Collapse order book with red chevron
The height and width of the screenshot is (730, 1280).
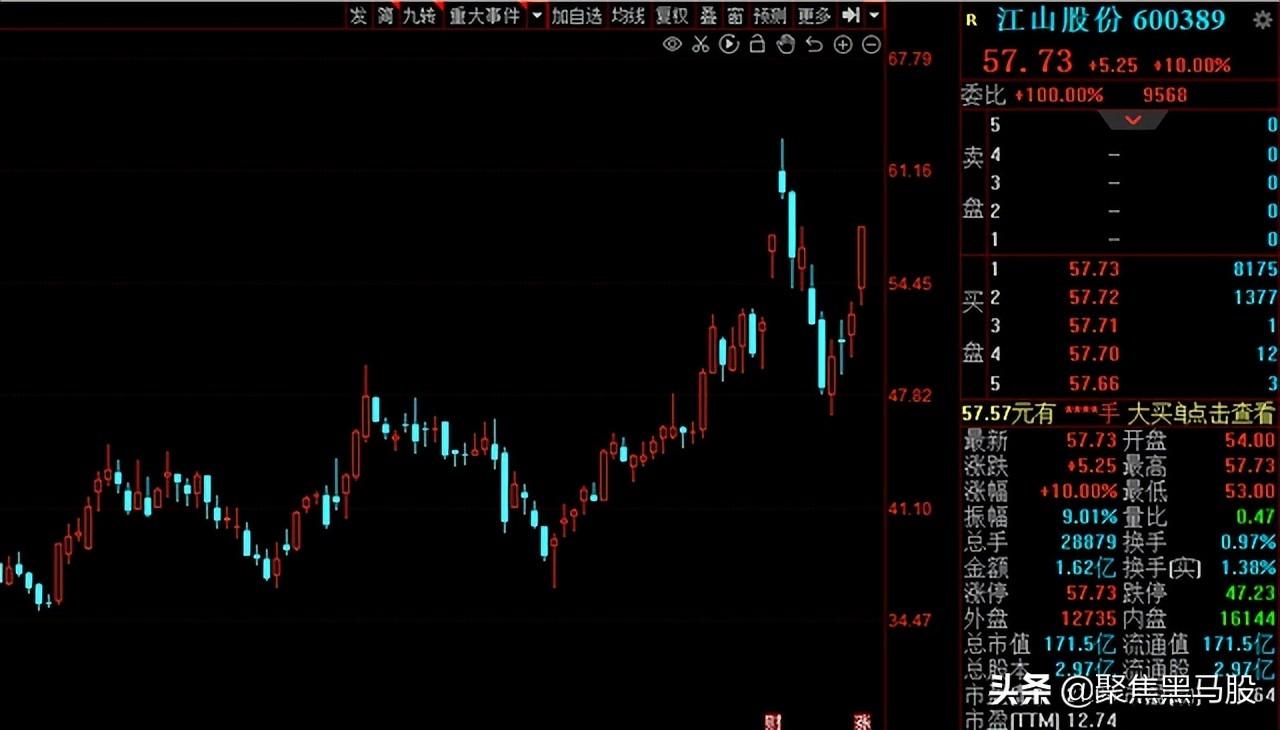coord(1133,120)
